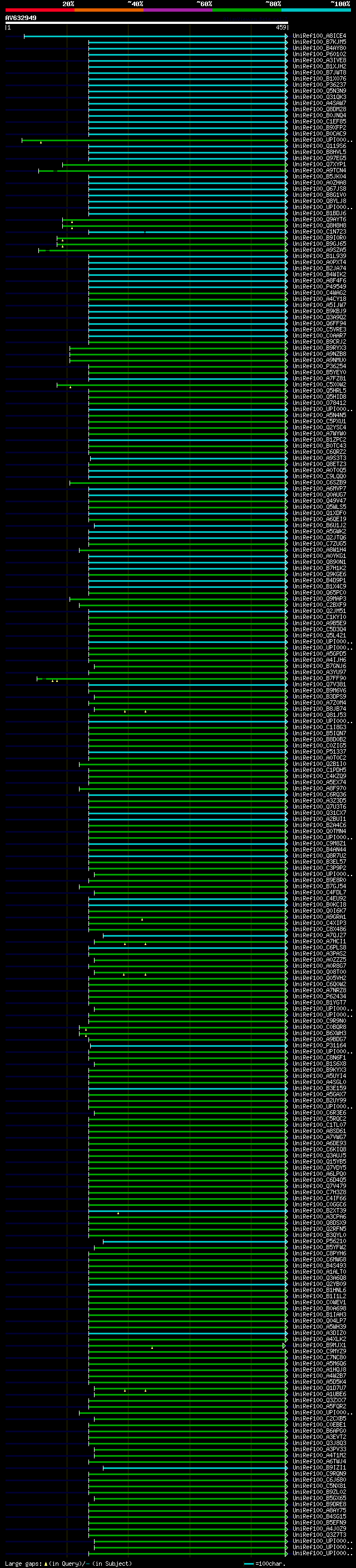
Task: Click the UniRef100_C7NC80 label
Action: tap(319, 1357)
